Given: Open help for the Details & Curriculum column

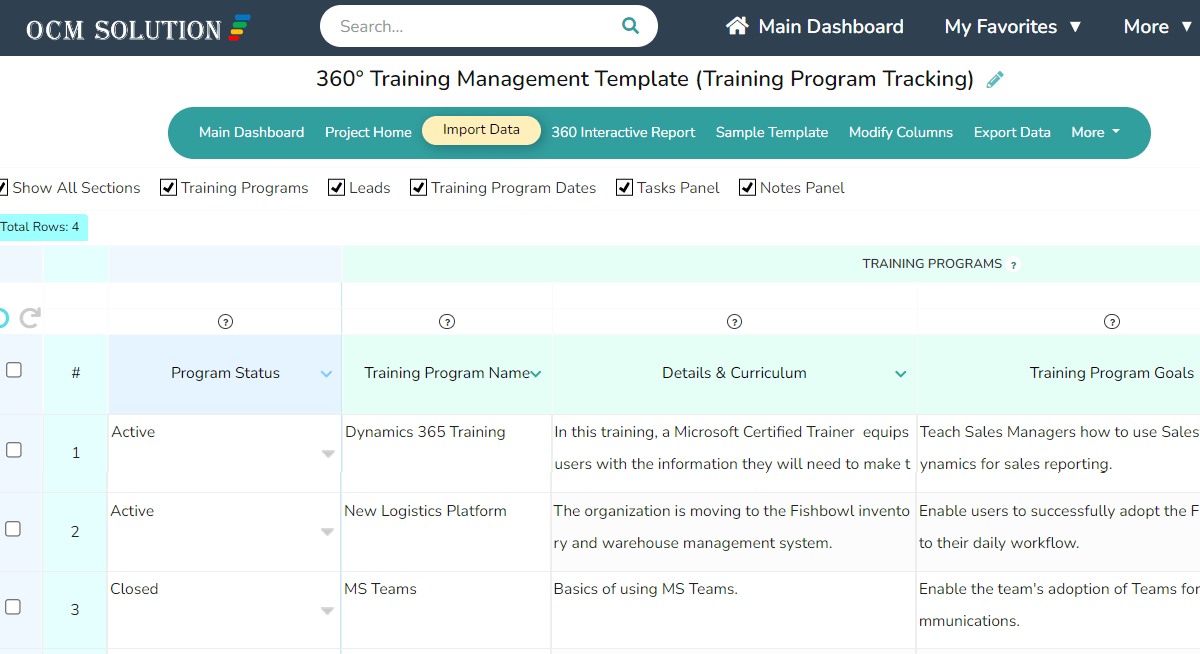Looking at the screenshot, I should pyautogui.click(x=734, y=322).
